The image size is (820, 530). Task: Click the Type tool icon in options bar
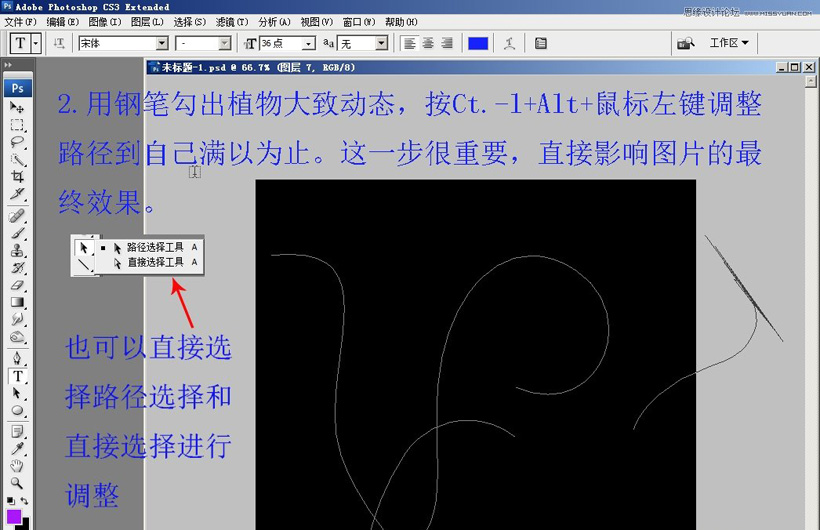[20, 43]
